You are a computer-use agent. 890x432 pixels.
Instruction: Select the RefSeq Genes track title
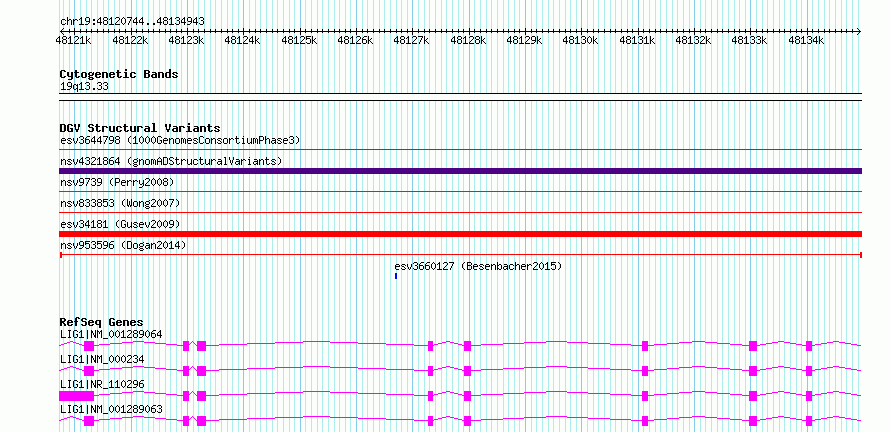click(101, 322)
